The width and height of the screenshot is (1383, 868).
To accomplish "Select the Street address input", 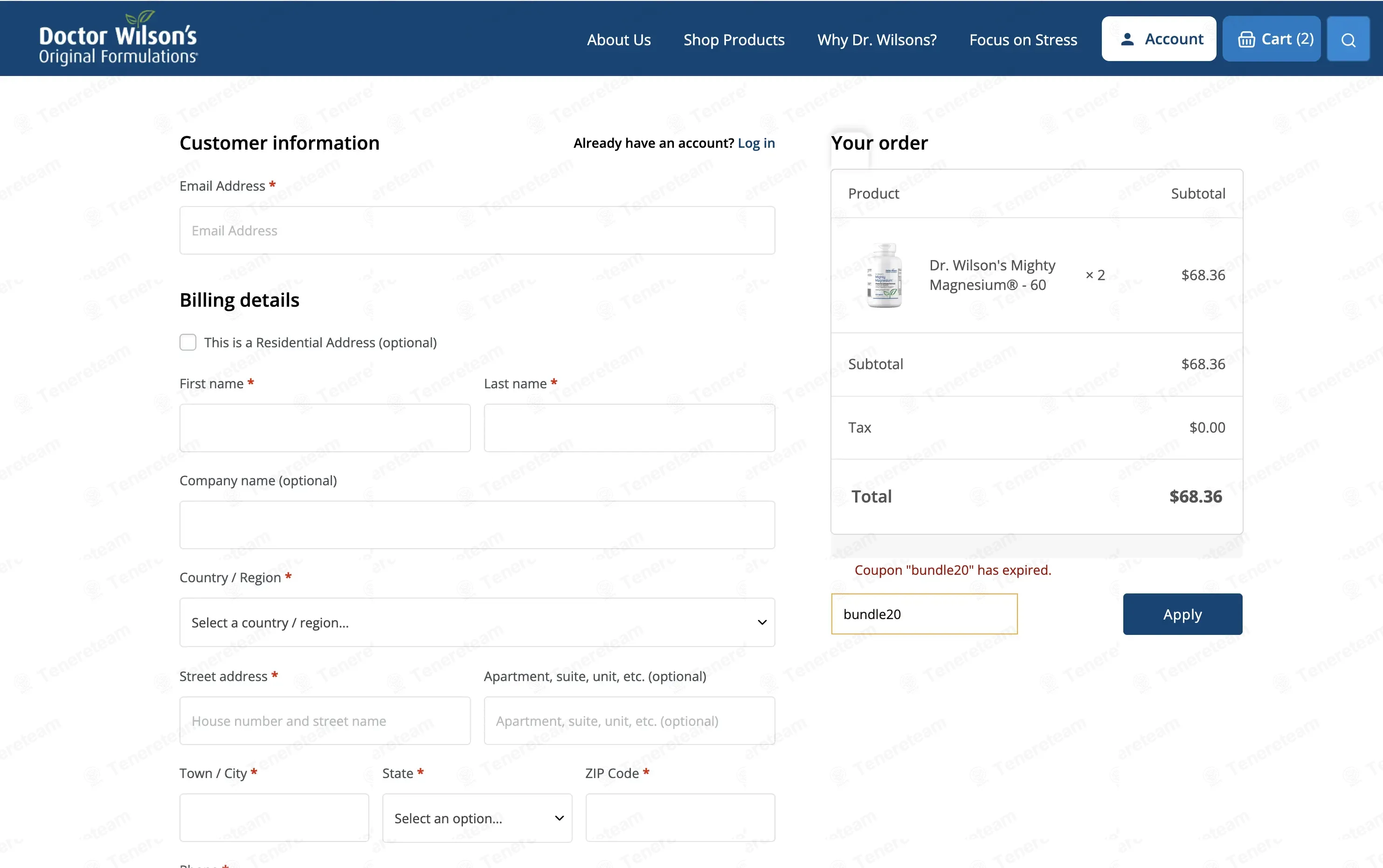I will point(325,721).
